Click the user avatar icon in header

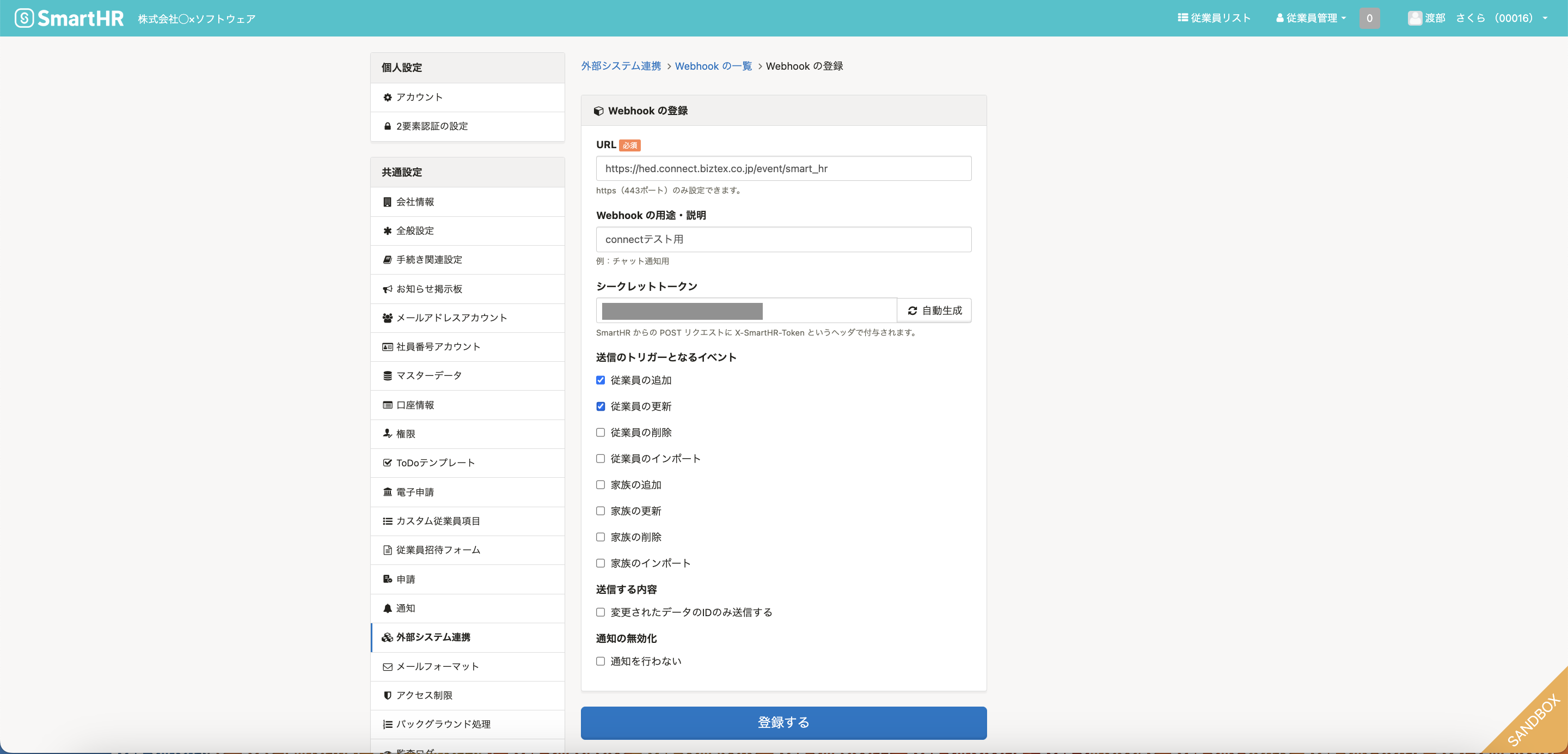[x=1414, y=19]
